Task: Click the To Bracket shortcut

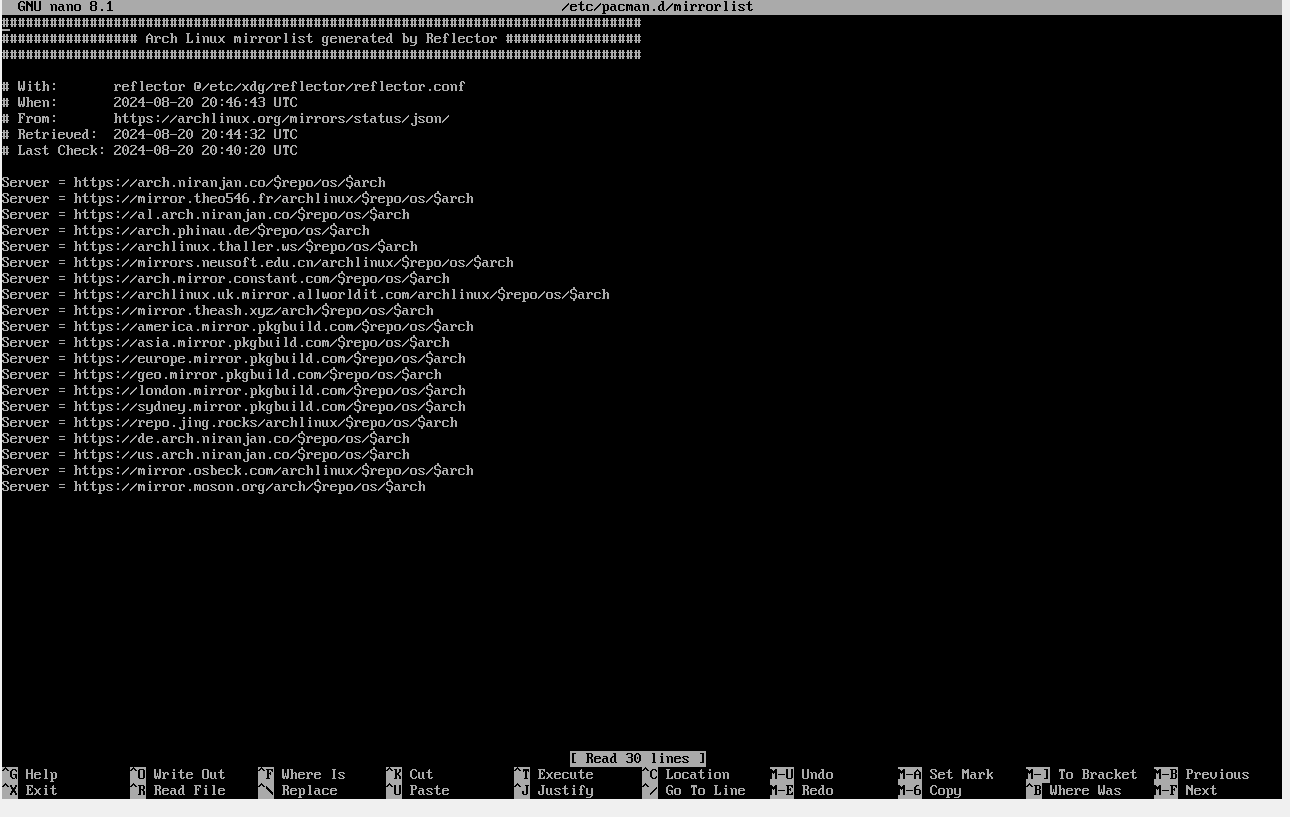Action: pyautogui.click(x=1097, y=774)
